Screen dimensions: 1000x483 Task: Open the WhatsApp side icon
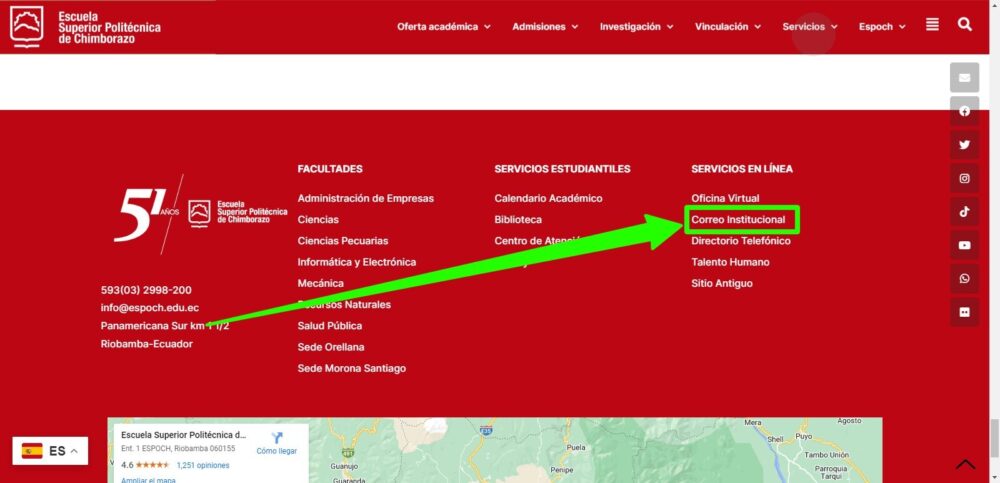coord(964,279)
